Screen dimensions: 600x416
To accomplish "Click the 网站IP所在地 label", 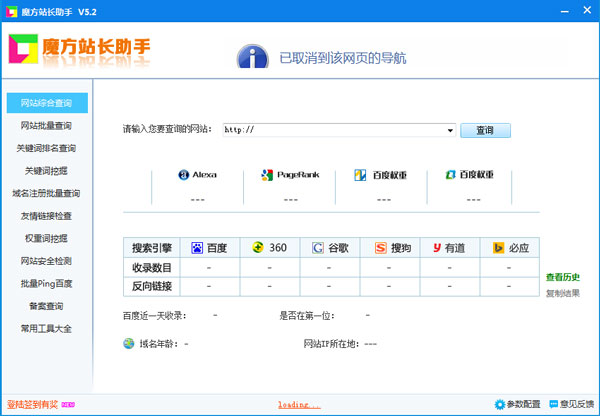I will tap(332, 344).
